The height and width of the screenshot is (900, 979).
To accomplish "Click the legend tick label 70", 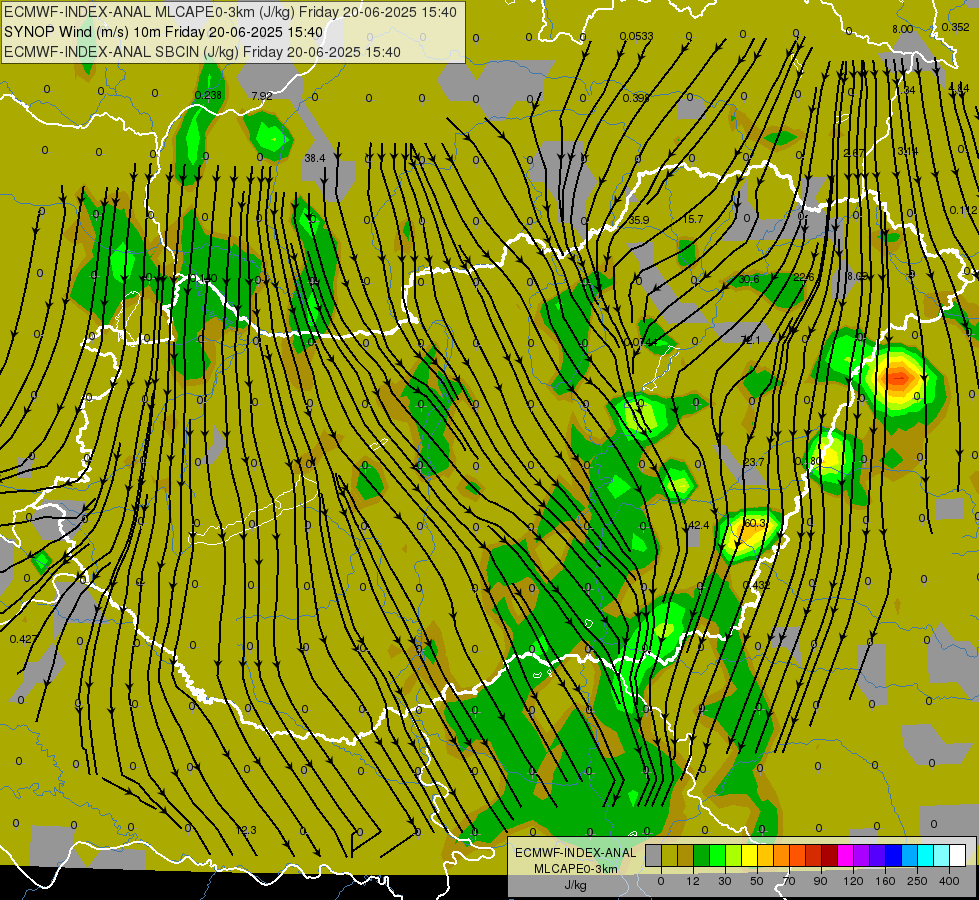I will pos(789,881).
